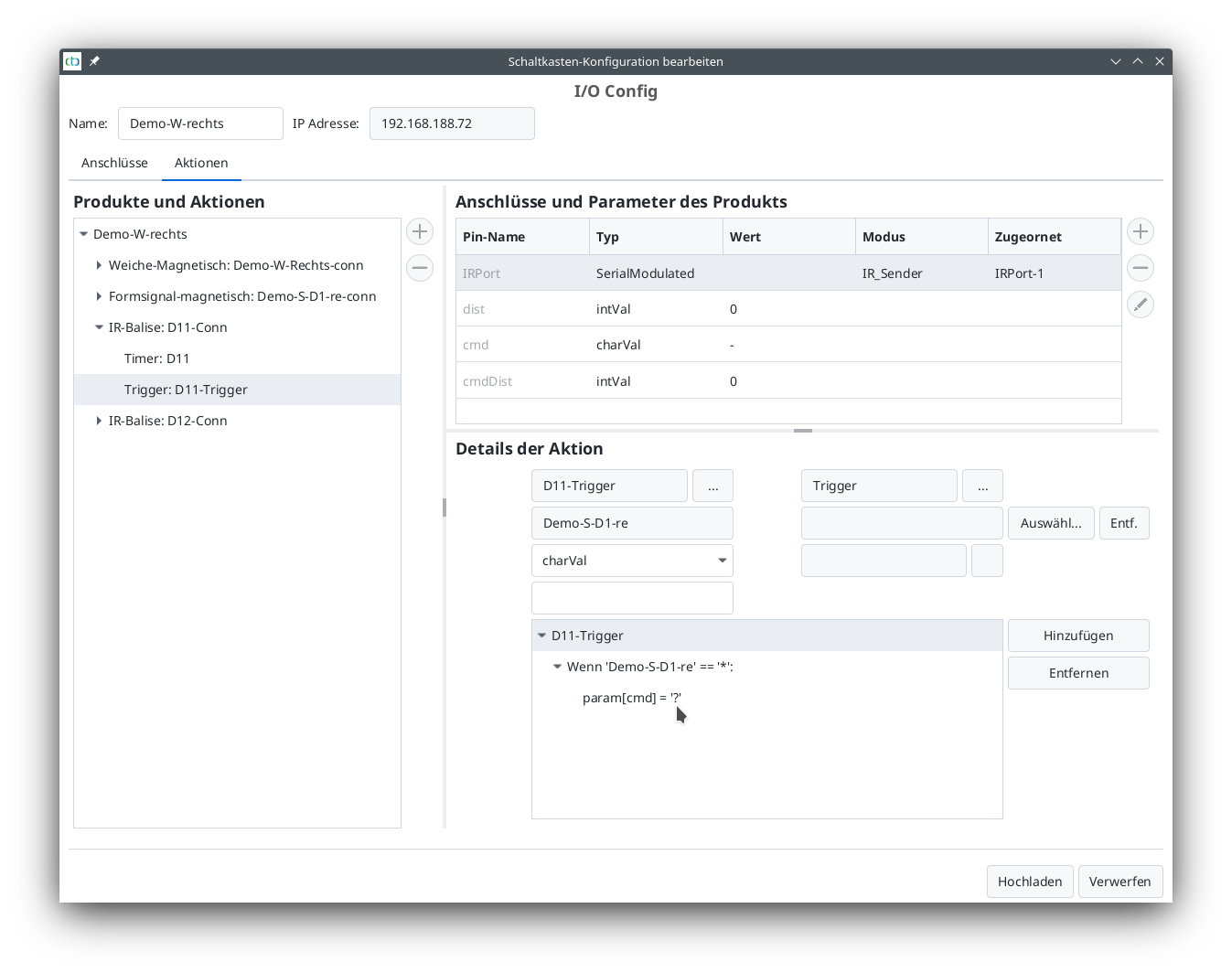Add a new product using the plus icon
Screen dimensions: 1232x973
(420, 231)
